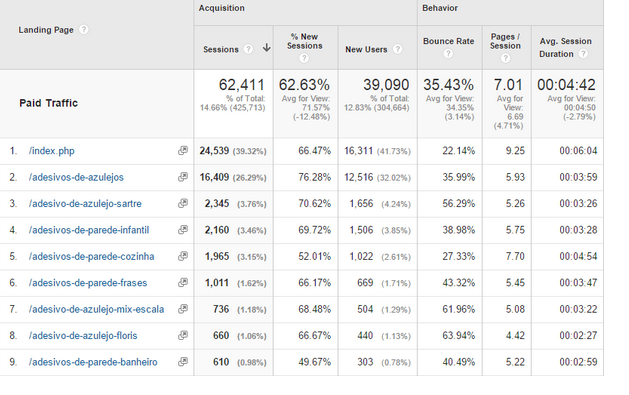Sort by Avg. Session Duration header
Image resolution: width=629 pixels, height=395 pixels.
click(x=565, y=47)
